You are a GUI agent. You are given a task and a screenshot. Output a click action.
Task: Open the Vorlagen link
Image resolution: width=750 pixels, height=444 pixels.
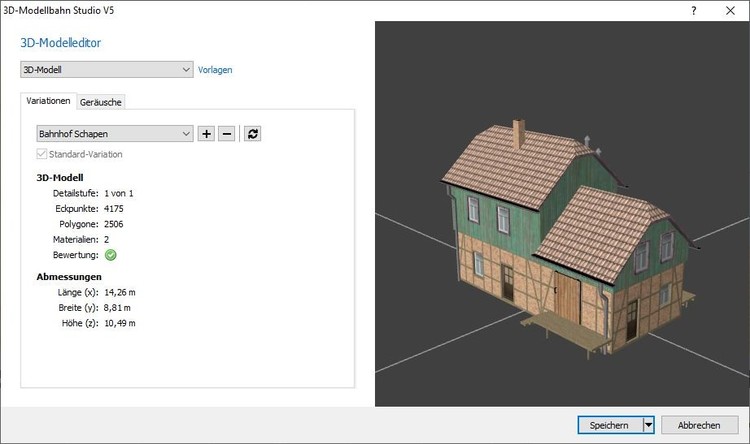[215, 70]
